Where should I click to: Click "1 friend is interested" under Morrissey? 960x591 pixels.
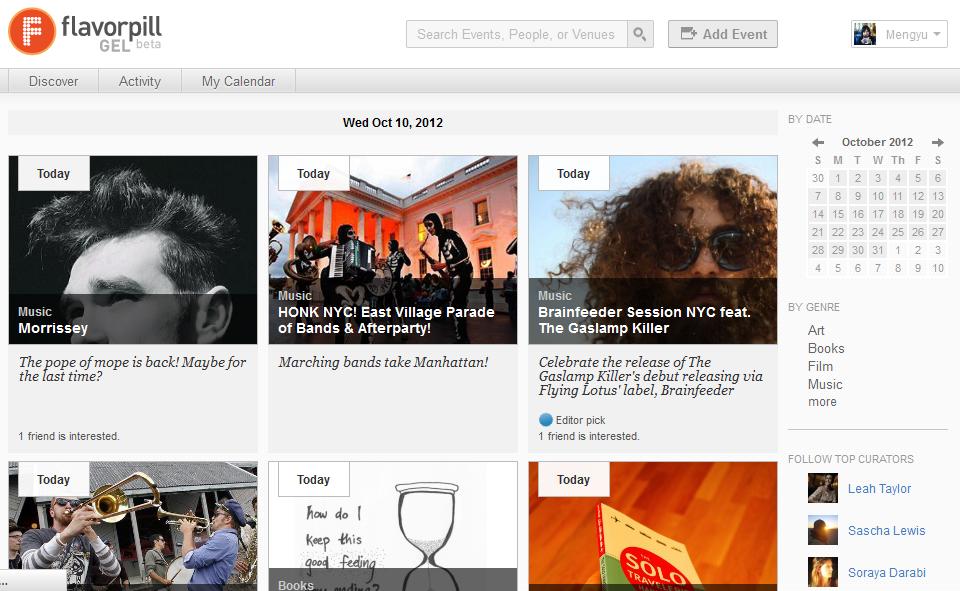click(x=69, y=436)
